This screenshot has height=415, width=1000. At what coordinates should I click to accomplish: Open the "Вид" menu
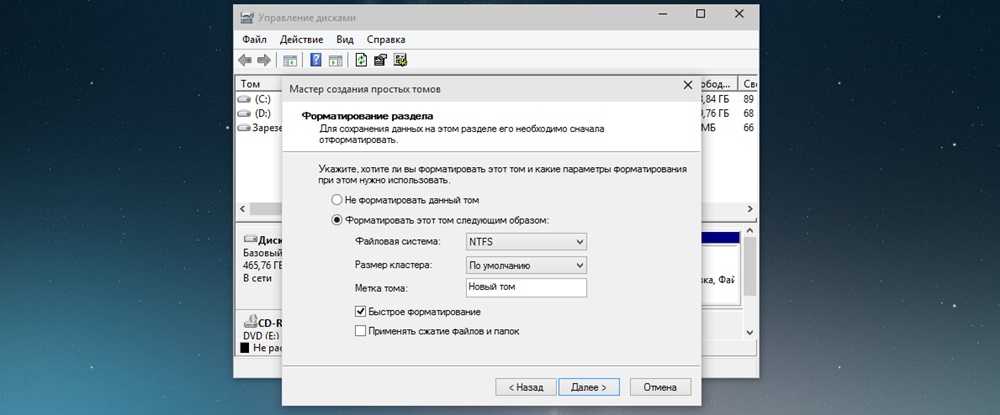pyautogui.click(x=345, y=39)
